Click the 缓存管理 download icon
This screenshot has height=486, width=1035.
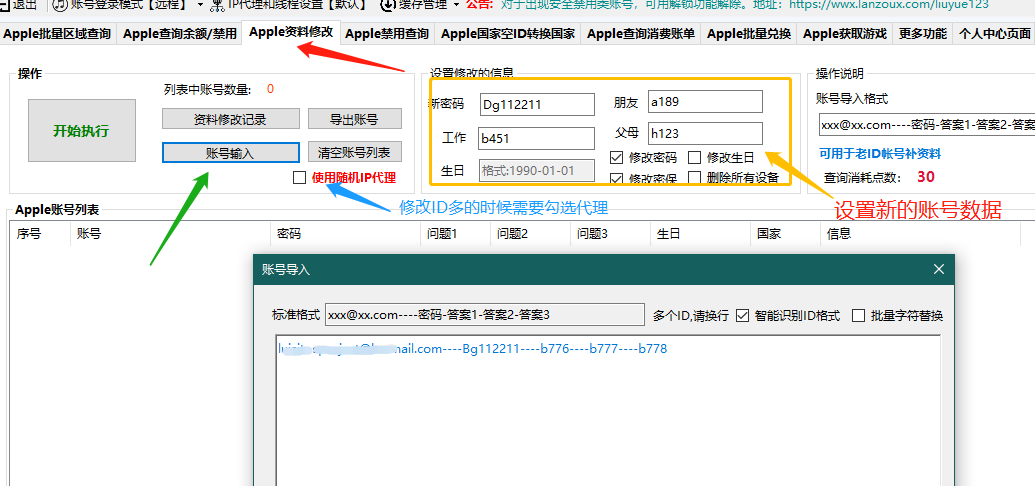[387, 5]
